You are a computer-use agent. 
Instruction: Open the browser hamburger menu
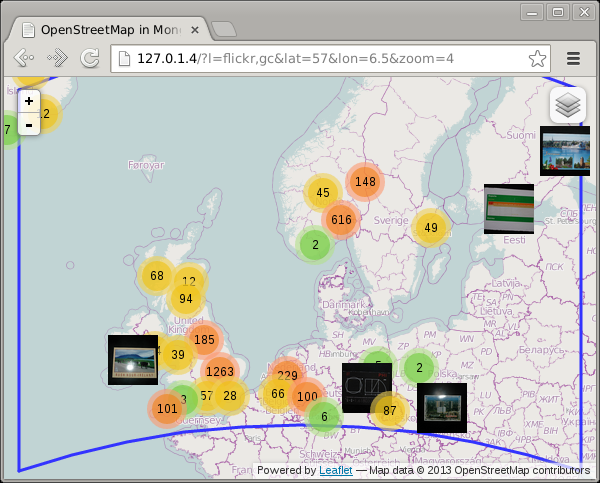pyautogui.click(x=574, y=58)
